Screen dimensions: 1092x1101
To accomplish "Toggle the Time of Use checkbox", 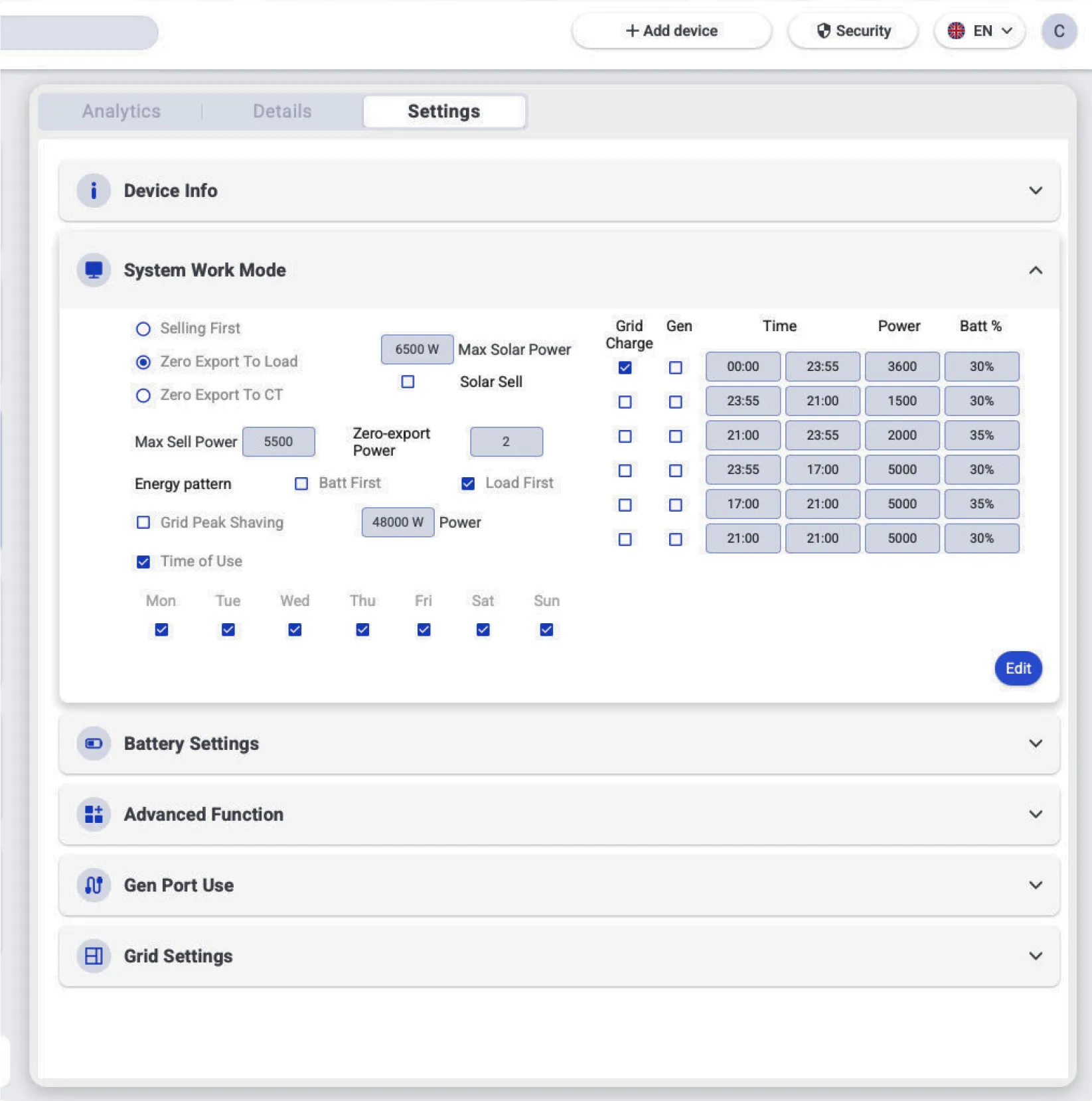I will pos(143,562).
